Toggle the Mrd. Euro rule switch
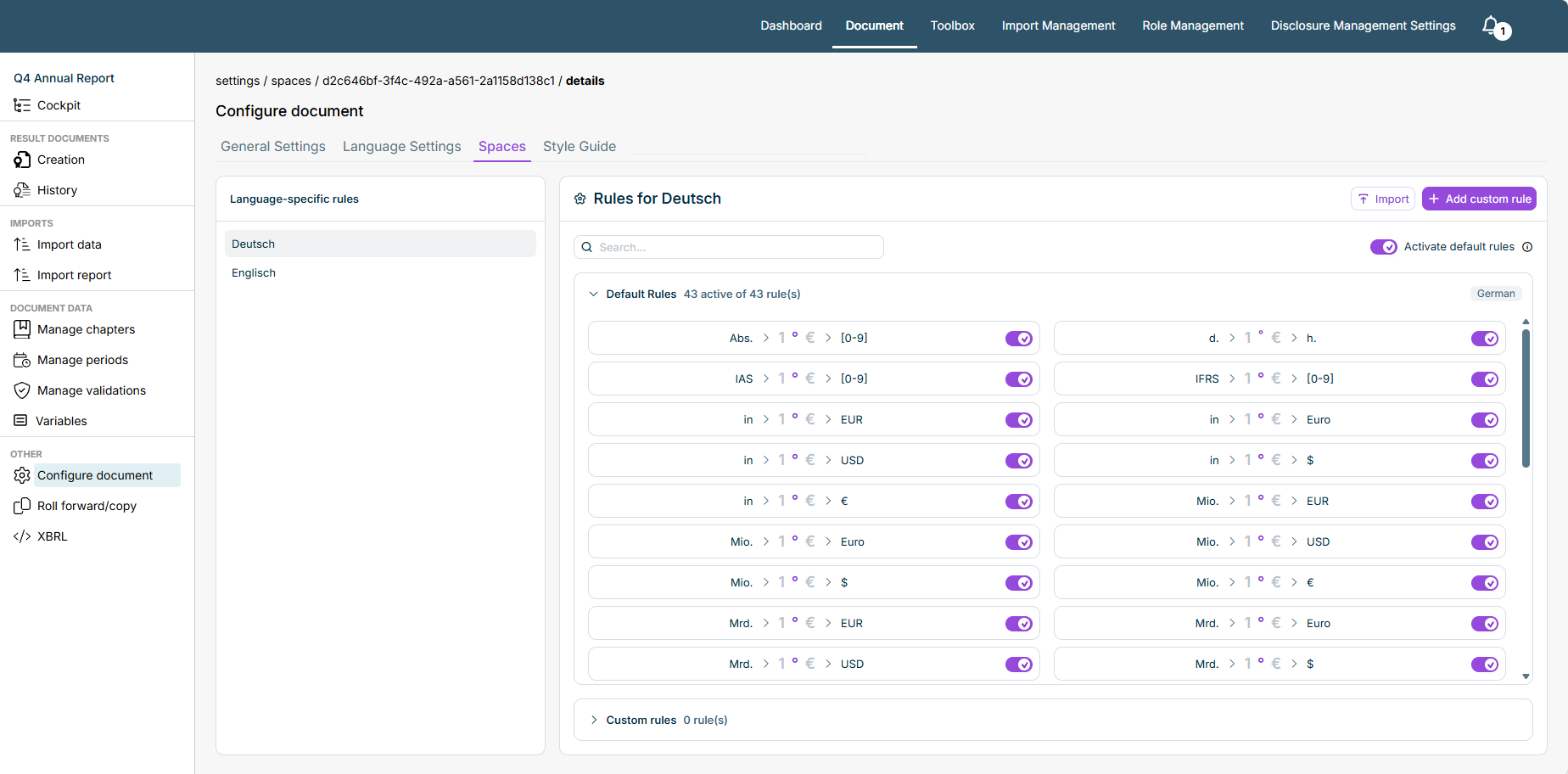This screenshot has height=774, width=1568. tap(1484, 624)
